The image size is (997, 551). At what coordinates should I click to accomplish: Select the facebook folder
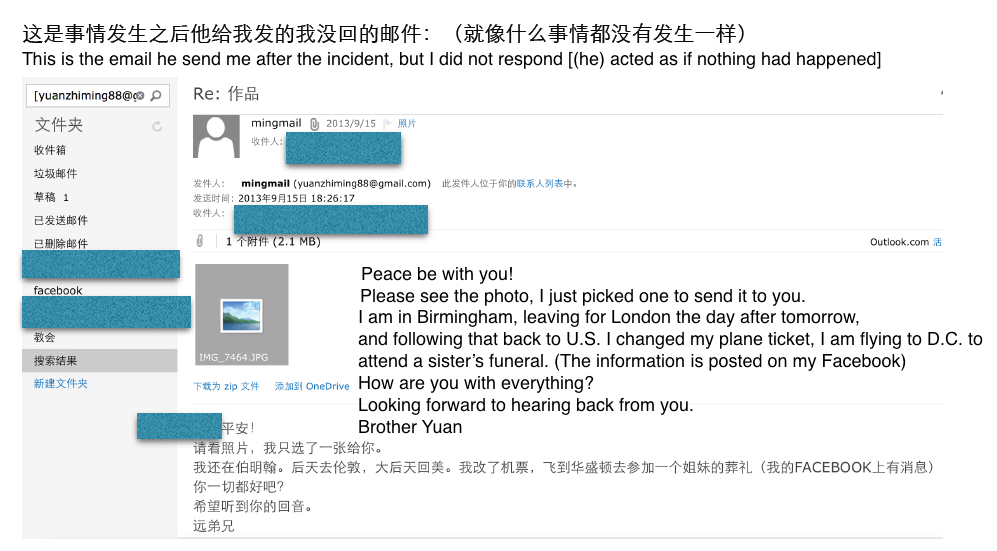(x=58, y=290)
